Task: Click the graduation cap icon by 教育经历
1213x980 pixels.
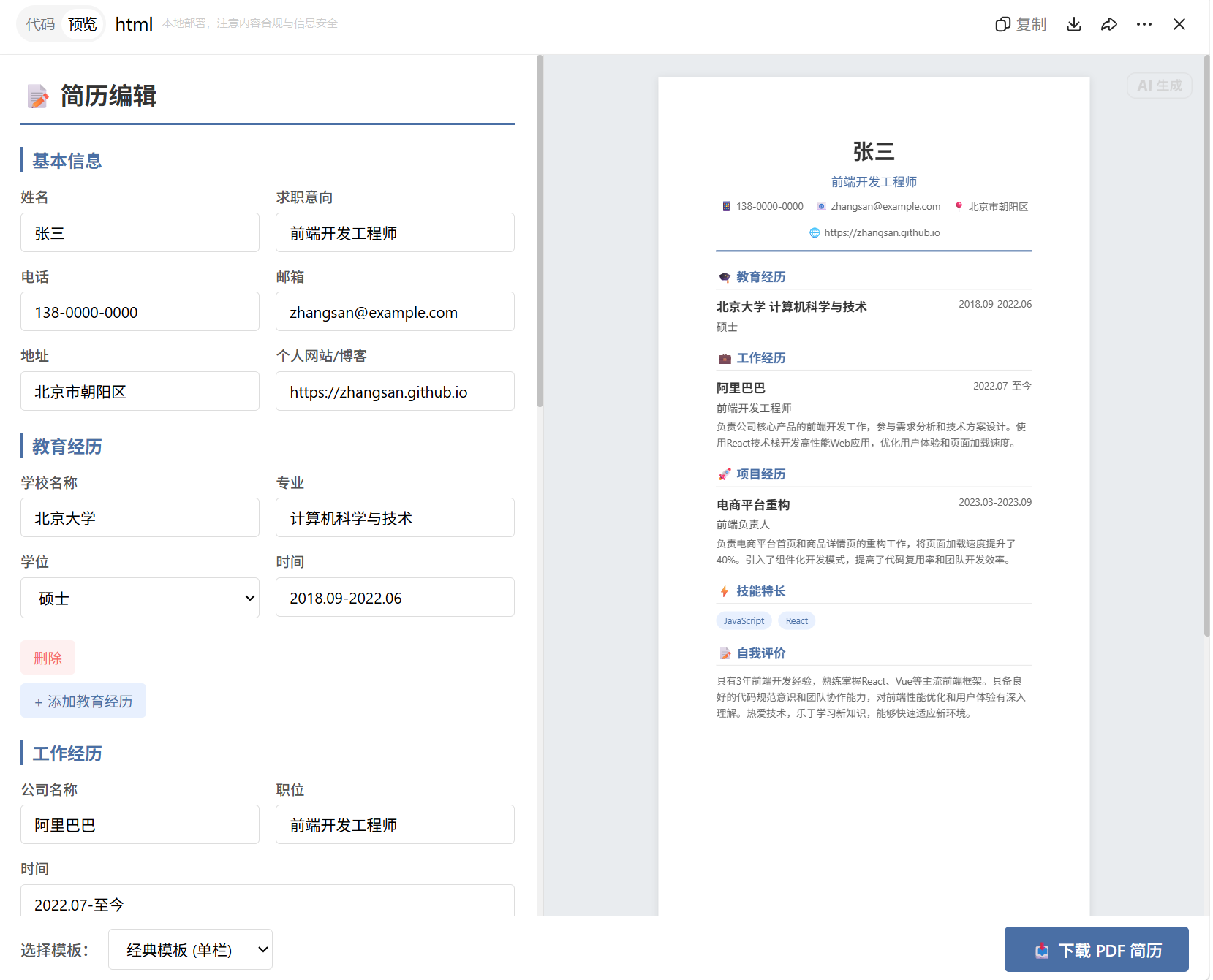Action: [x=724, y=277]
